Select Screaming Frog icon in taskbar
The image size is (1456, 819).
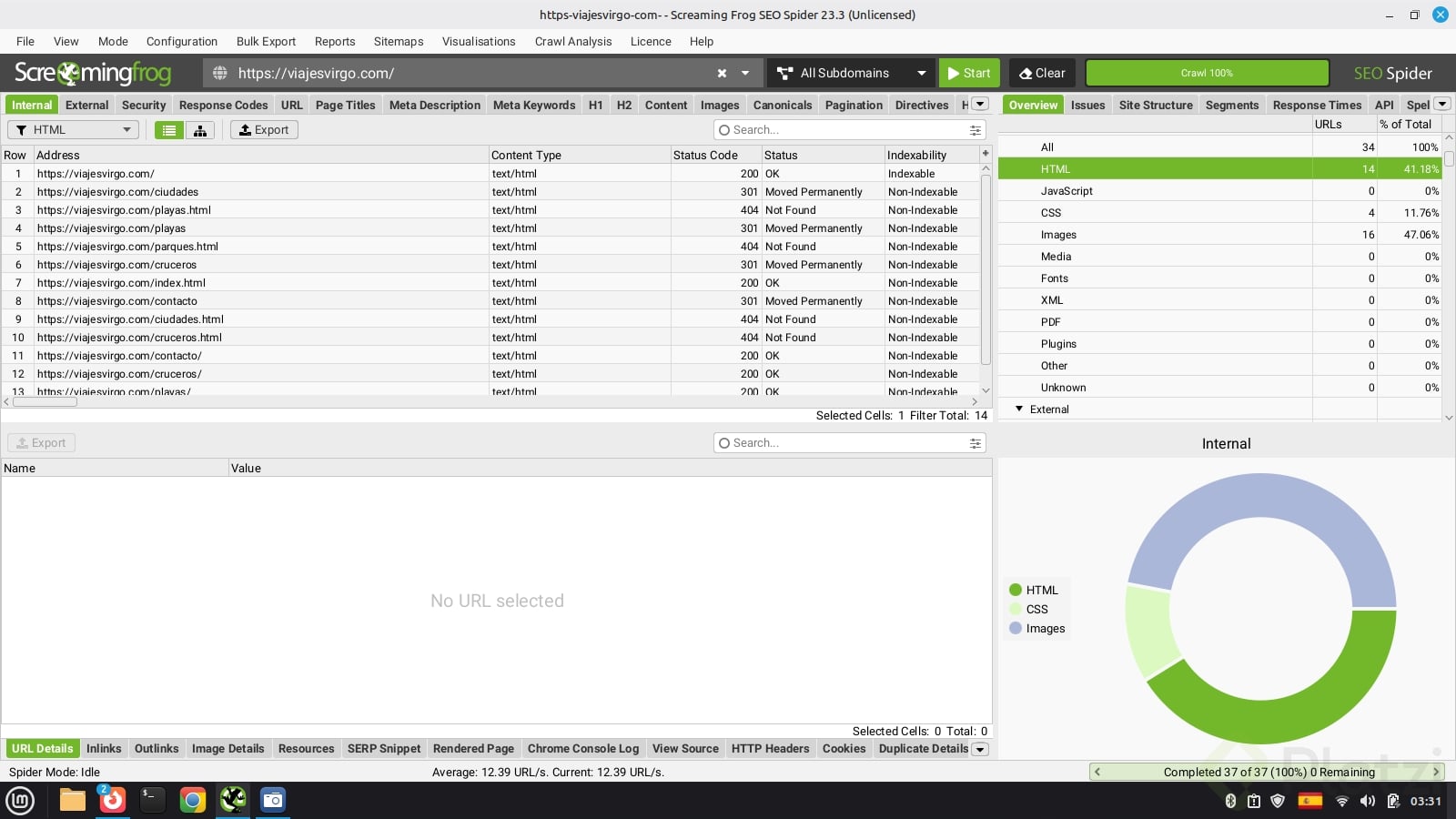pyautogui.click(x=233, y=801)
